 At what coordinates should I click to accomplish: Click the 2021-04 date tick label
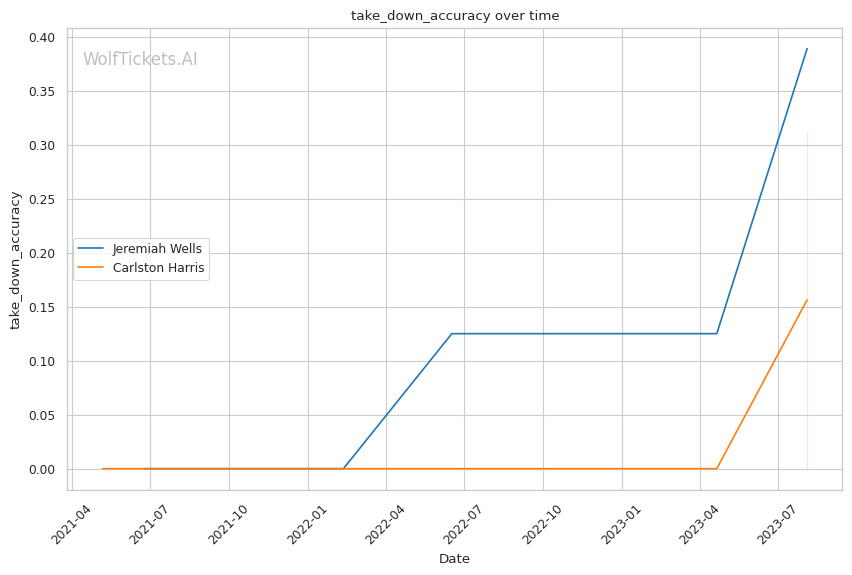tap(72, 522)
